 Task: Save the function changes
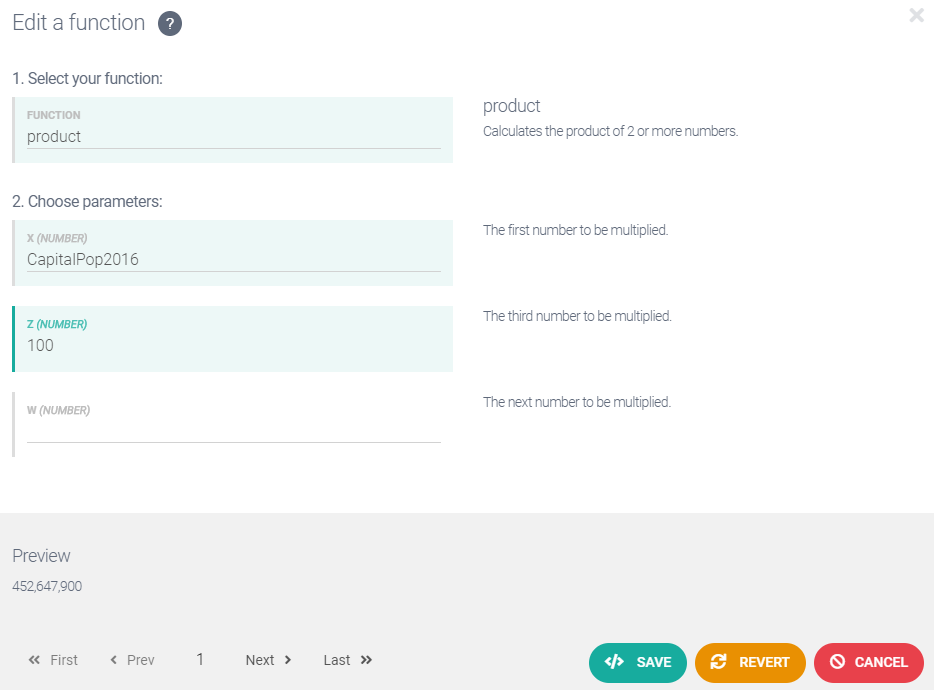638,662
